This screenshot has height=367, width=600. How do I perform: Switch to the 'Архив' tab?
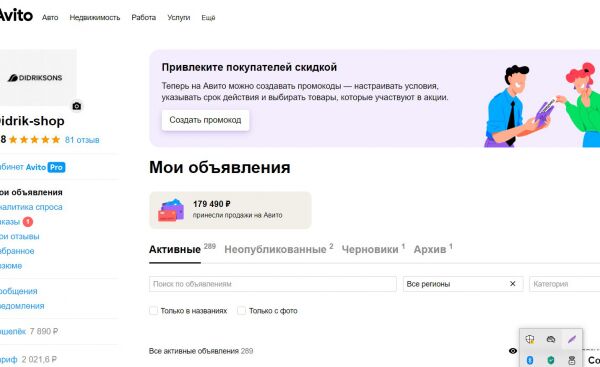point(430,250)
